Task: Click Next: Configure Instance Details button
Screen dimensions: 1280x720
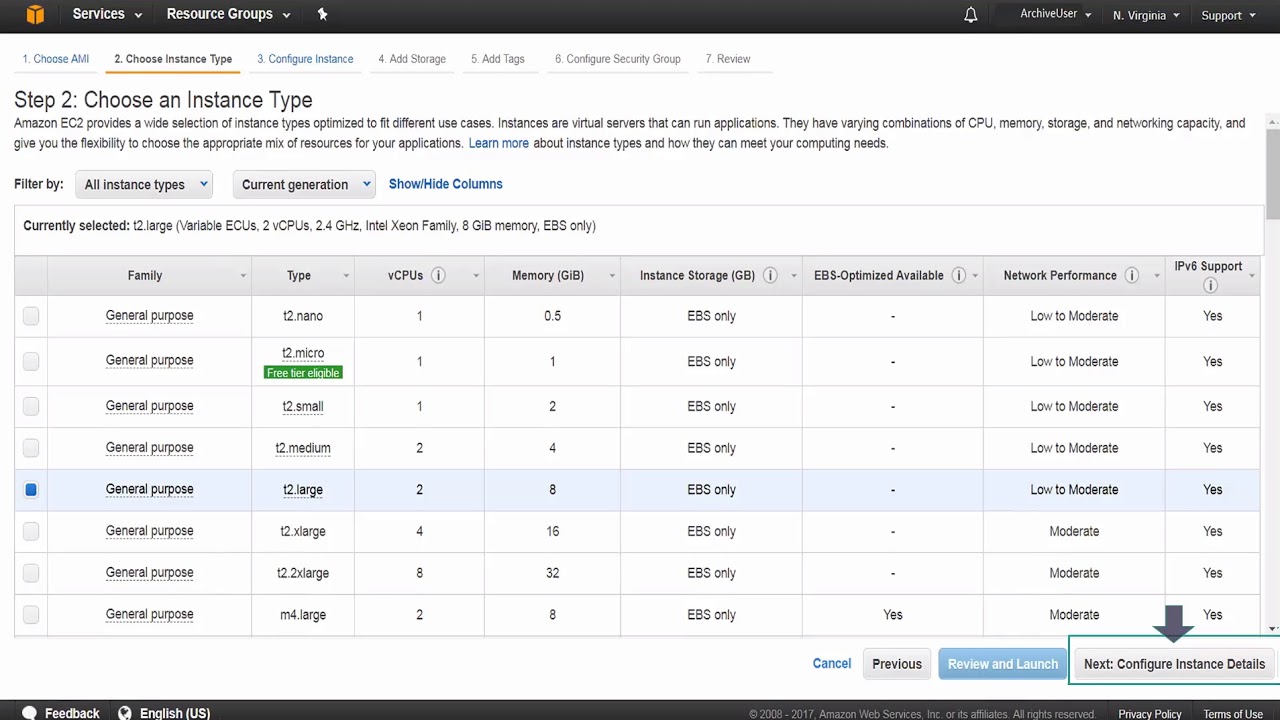Action: click(1174, 664)
